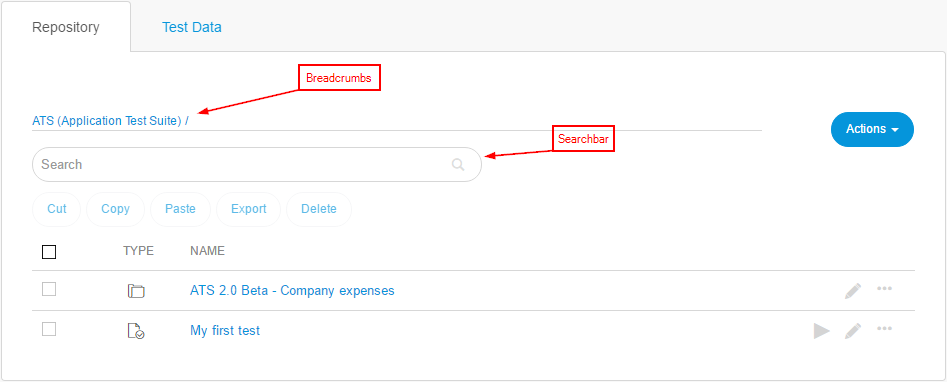Edit My first test using pencil icon
Image resolution: width=947 pixels, height=382 pixels.
853,331
